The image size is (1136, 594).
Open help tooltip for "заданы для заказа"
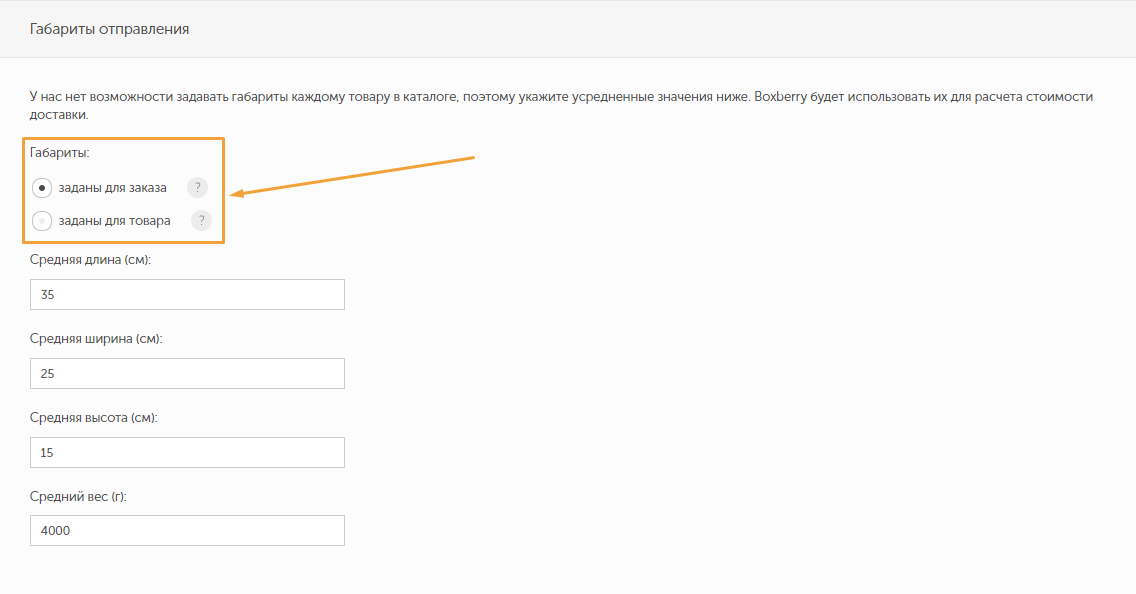click(x=197, y=188)
